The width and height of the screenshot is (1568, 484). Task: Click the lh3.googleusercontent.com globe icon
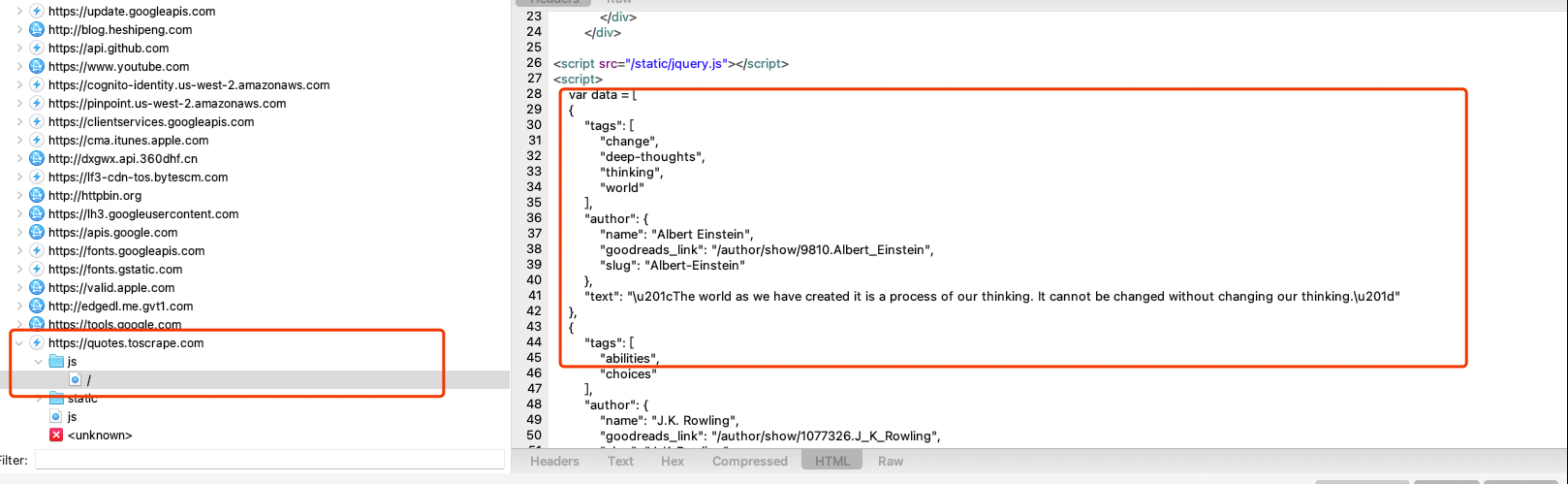37,214
